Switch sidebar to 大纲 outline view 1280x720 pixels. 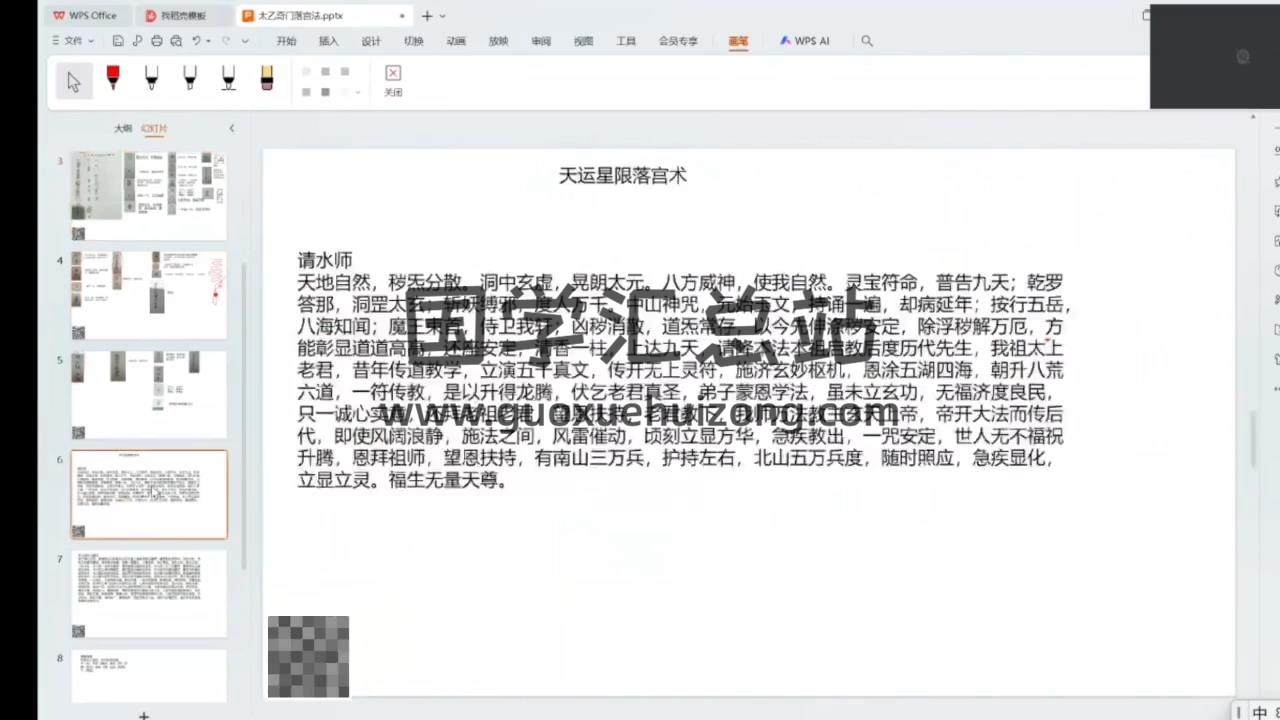(x=122, y=128)
